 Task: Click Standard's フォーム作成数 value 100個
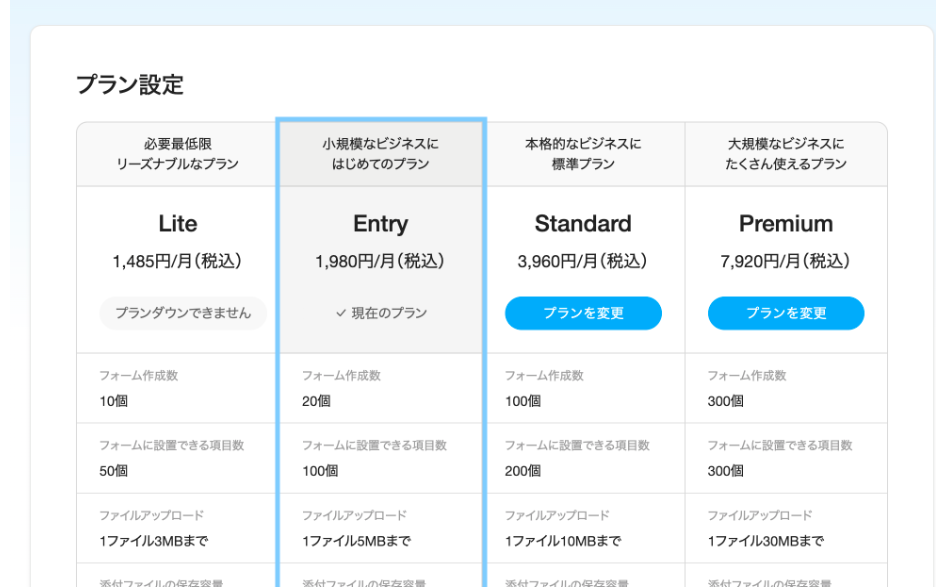(523, 401)
